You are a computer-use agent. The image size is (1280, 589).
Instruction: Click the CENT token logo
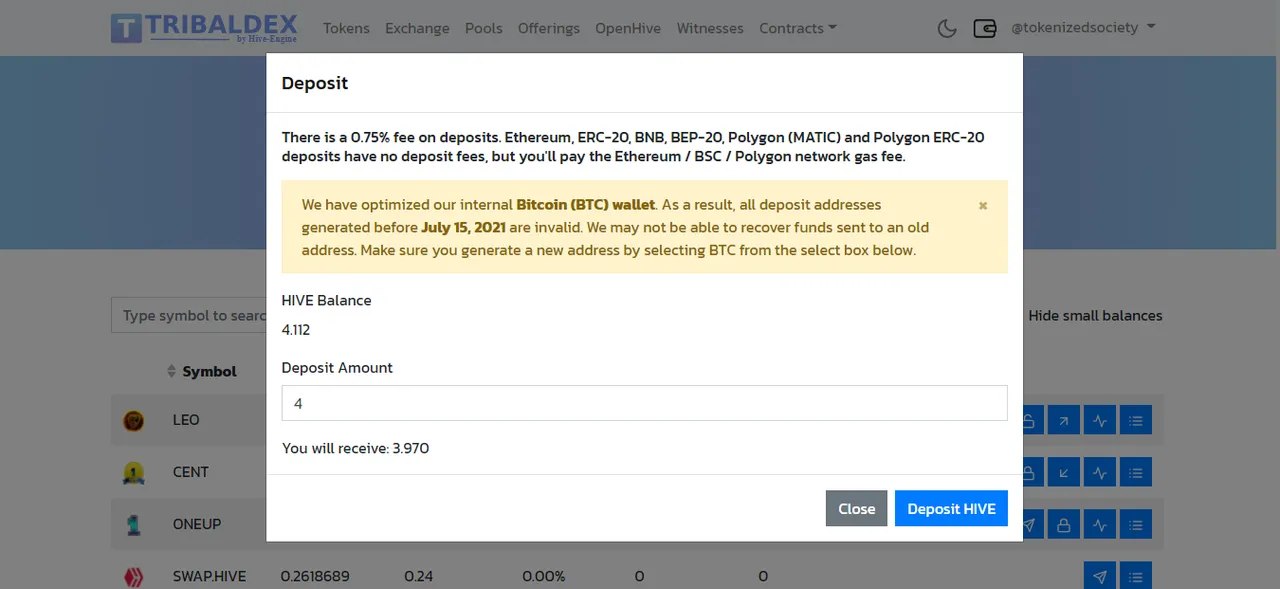[132, 473]
